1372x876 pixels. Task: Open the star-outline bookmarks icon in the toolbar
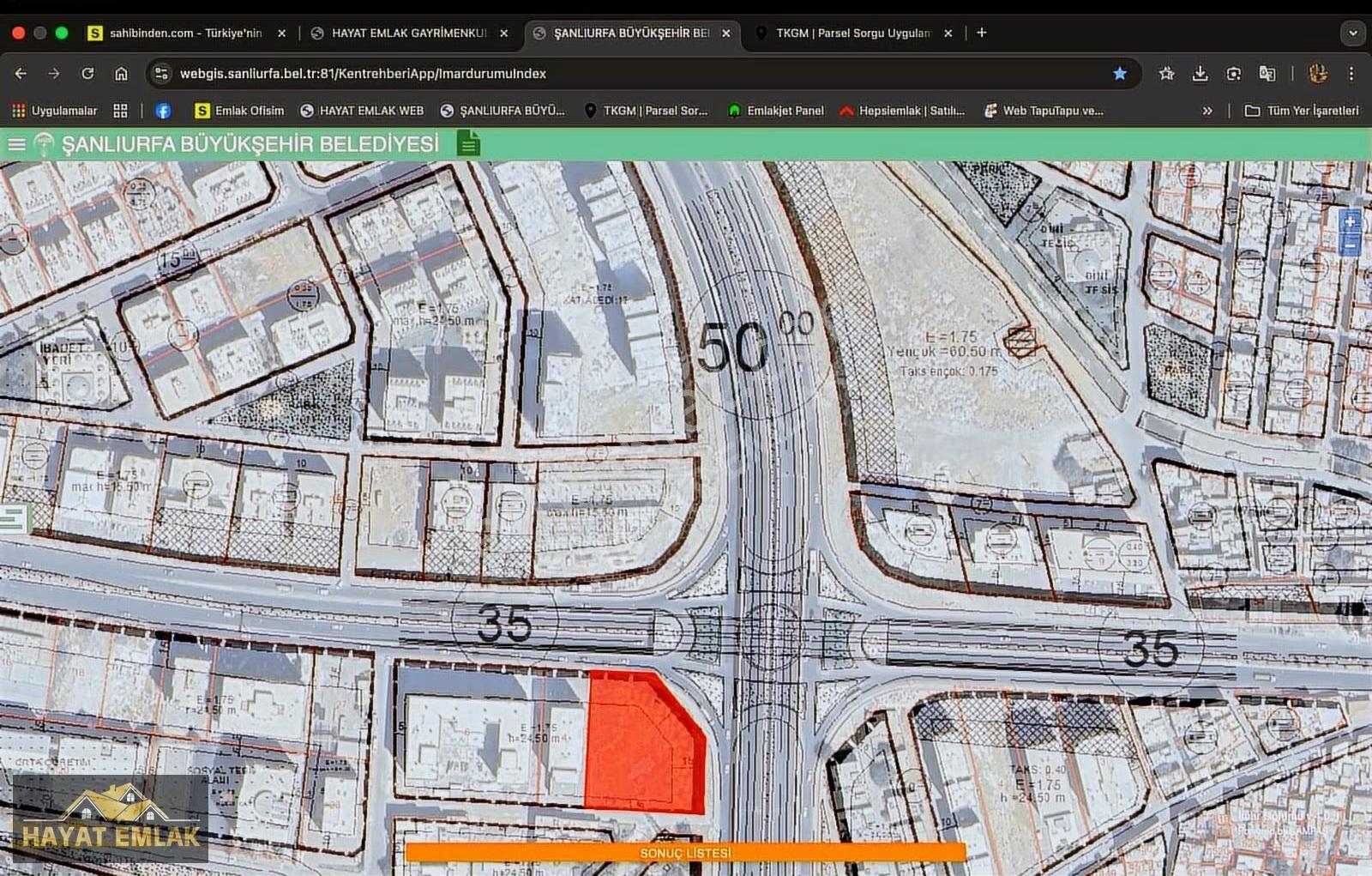pyautogui.click(x=1166, y=74)
